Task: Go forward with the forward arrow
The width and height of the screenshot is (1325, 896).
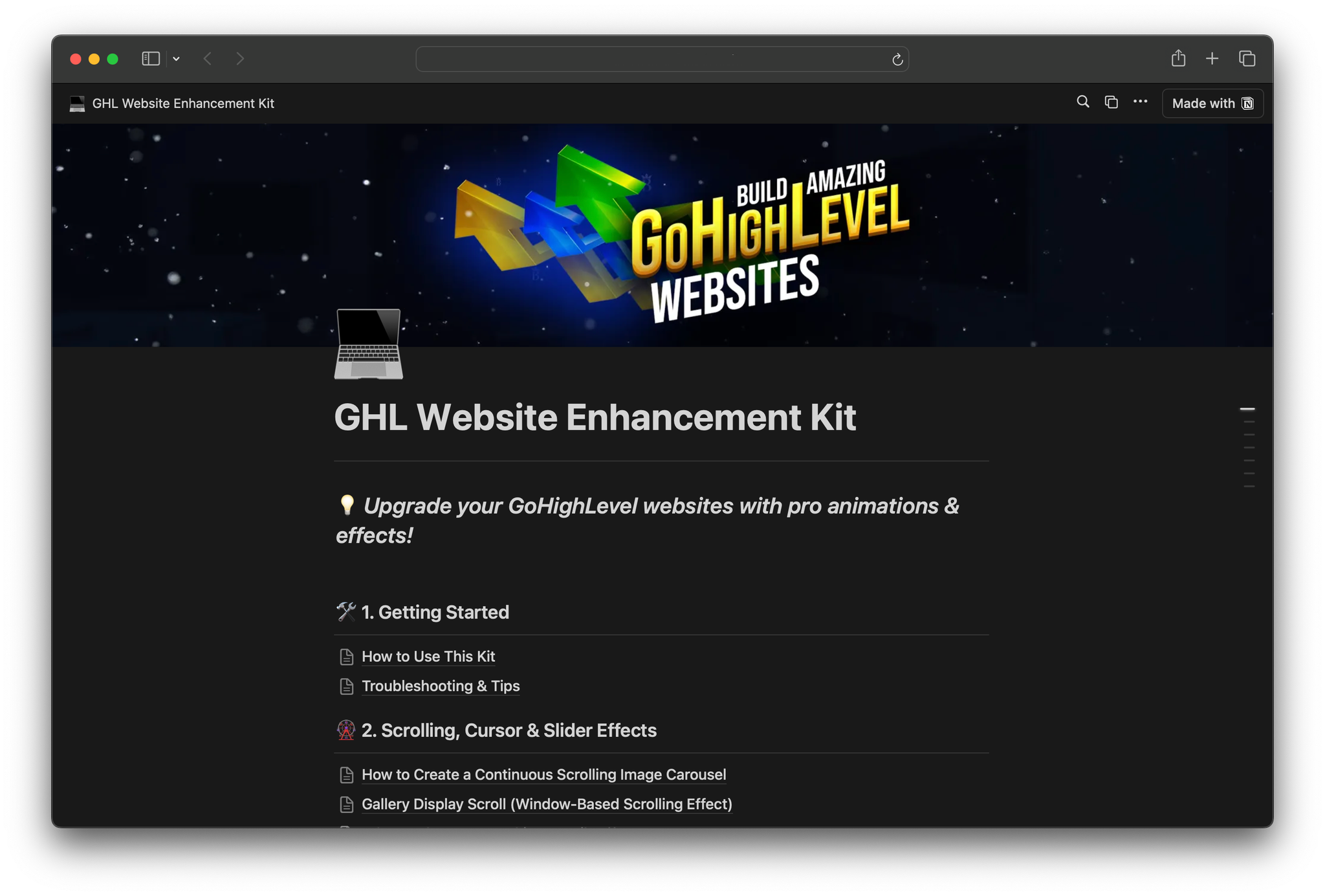Action: pos(240,59)
